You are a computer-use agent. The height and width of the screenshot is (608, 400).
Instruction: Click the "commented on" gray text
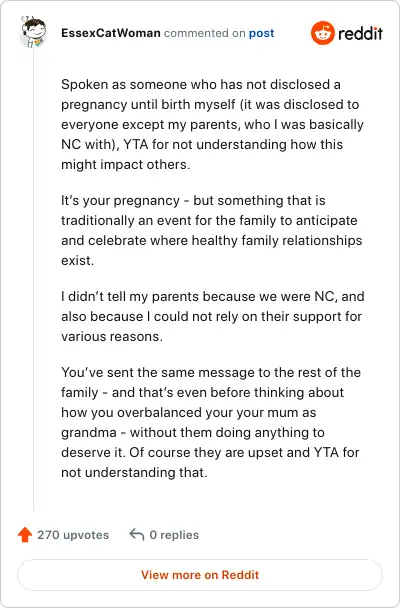pyautogui.click(x=204, y=33)
